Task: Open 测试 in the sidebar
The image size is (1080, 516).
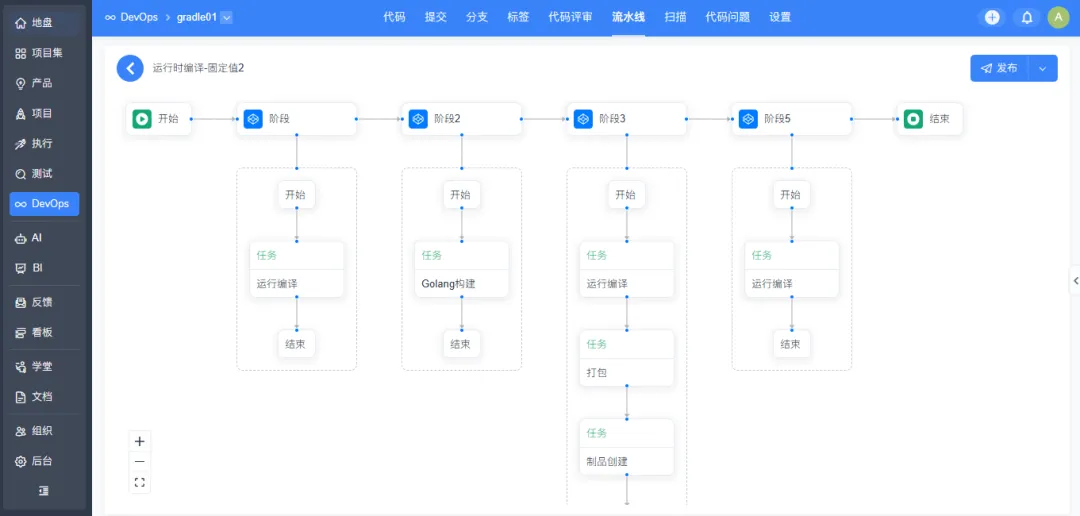Action: [x=44, y=174]
